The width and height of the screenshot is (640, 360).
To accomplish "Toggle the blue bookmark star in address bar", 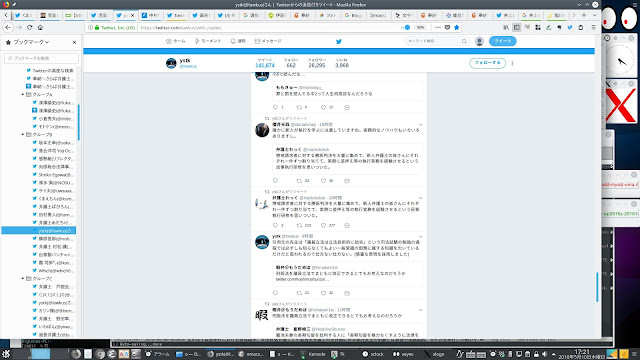I will click(x=457, y=27).
